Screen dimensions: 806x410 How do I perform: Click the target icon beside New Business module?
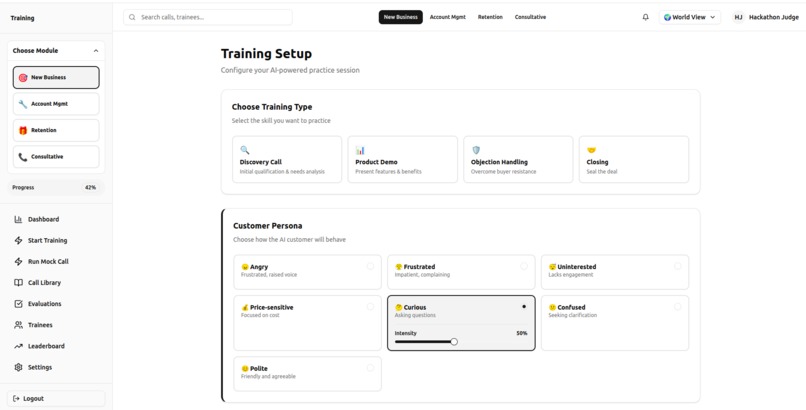coord(23,78)
